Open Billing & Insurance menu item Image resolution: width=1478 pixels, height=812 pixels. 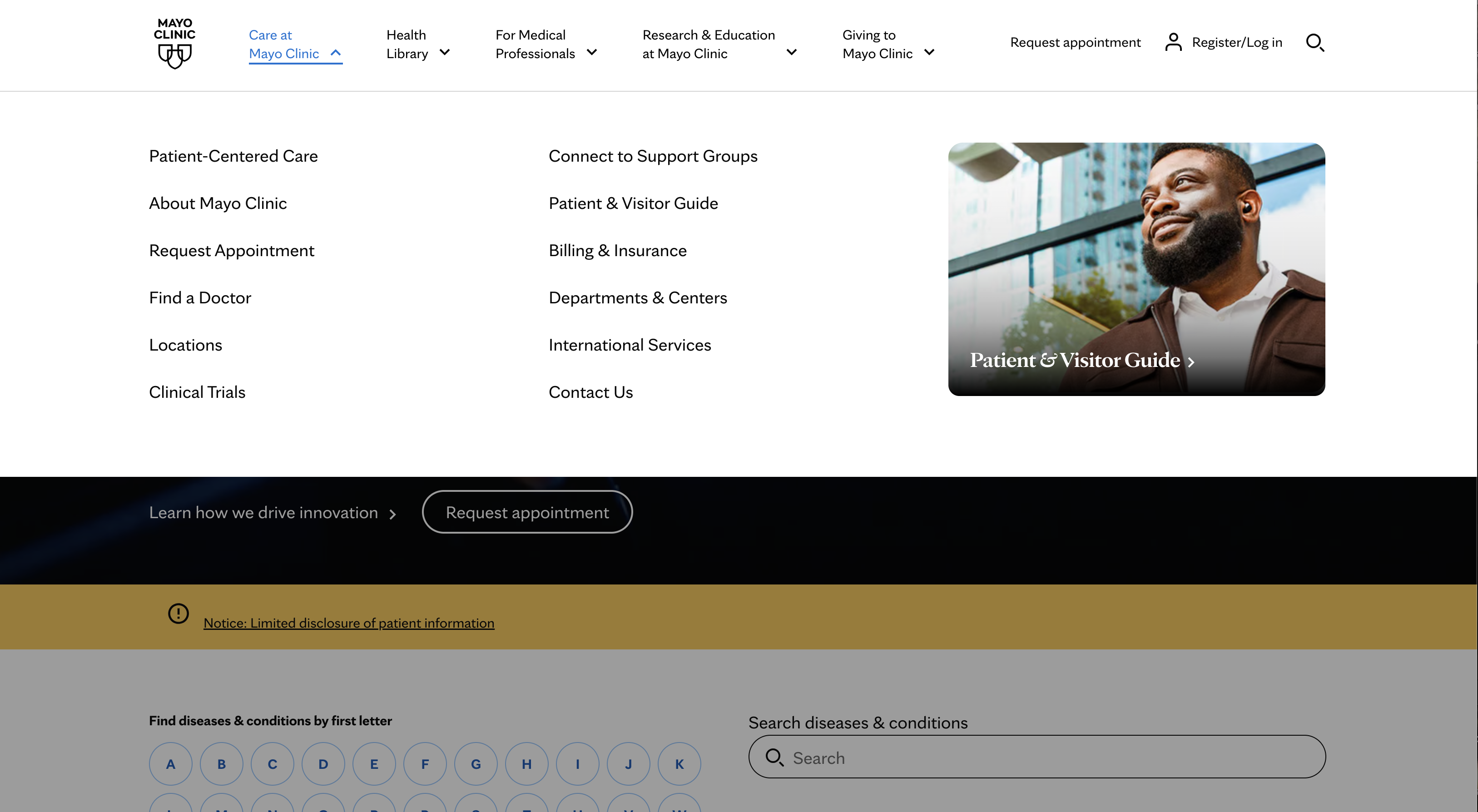(x=617, y=251)
